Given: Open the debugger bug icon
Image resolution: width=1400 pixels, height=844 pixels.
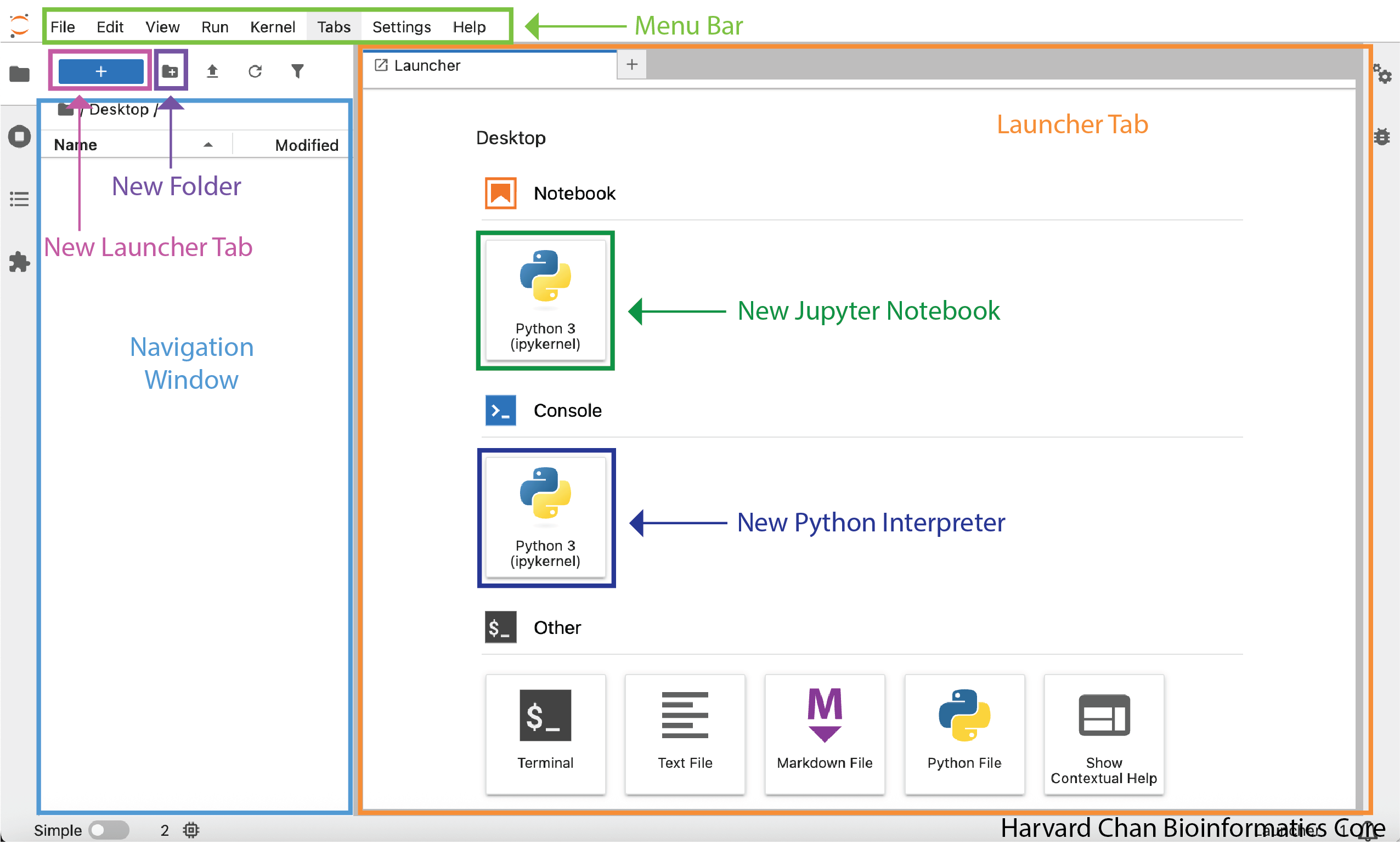Looking at the screenshot, I should coord(1382,137).
